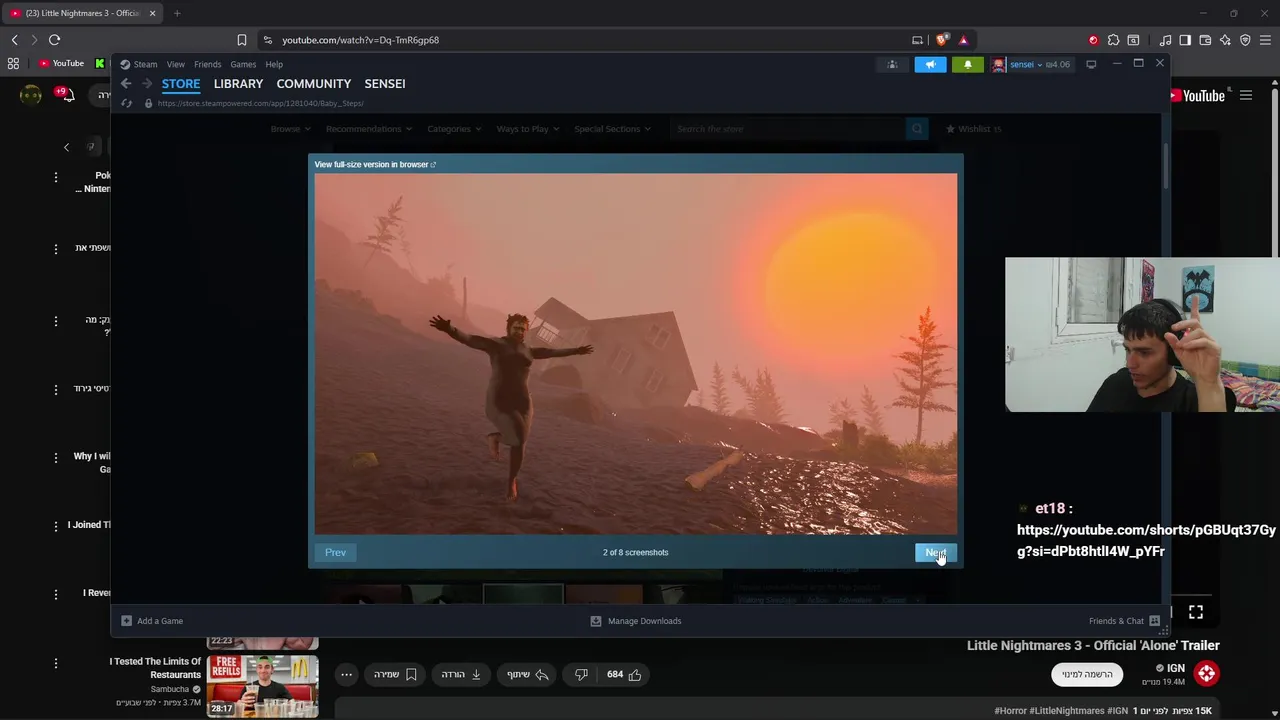Open the Kick bookmark icon
The height and width of the screenshot is (720, 1280).
[x=99, y=63]
